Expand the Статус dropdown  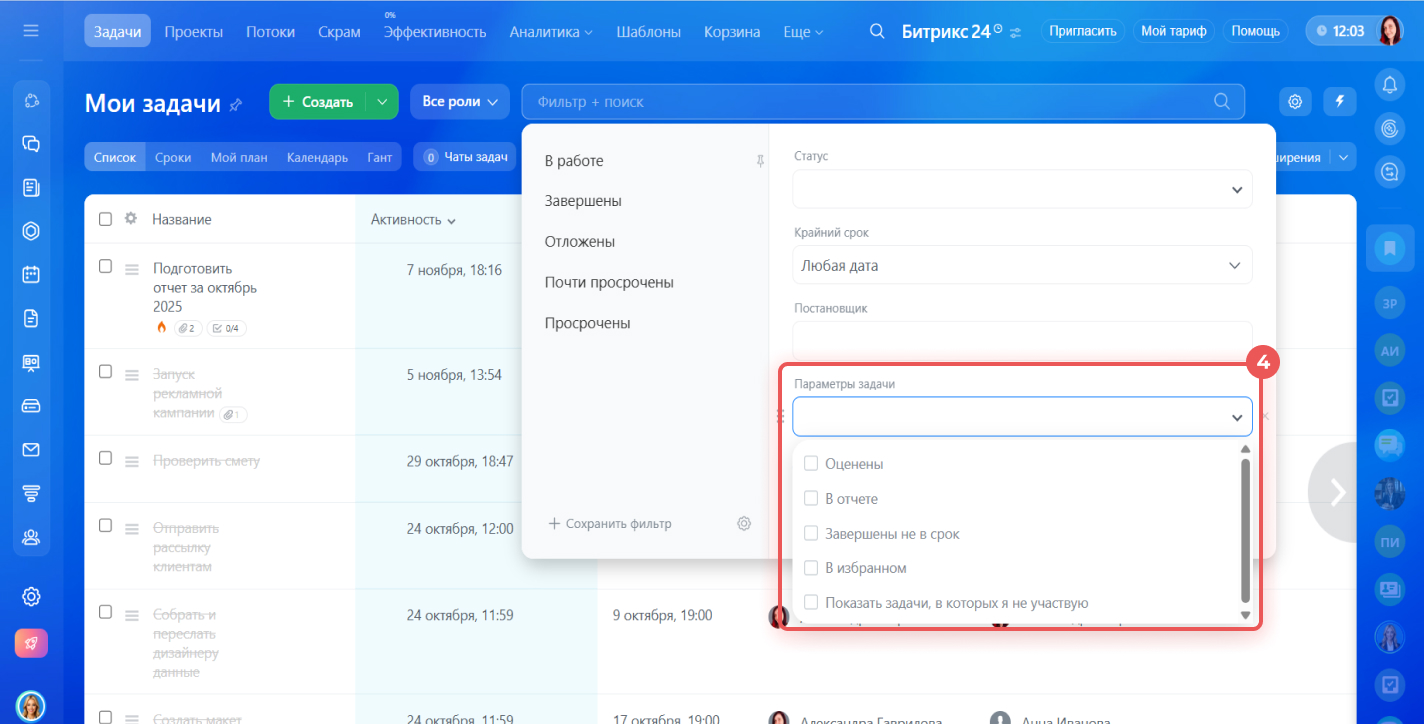tap(1022, 190)
